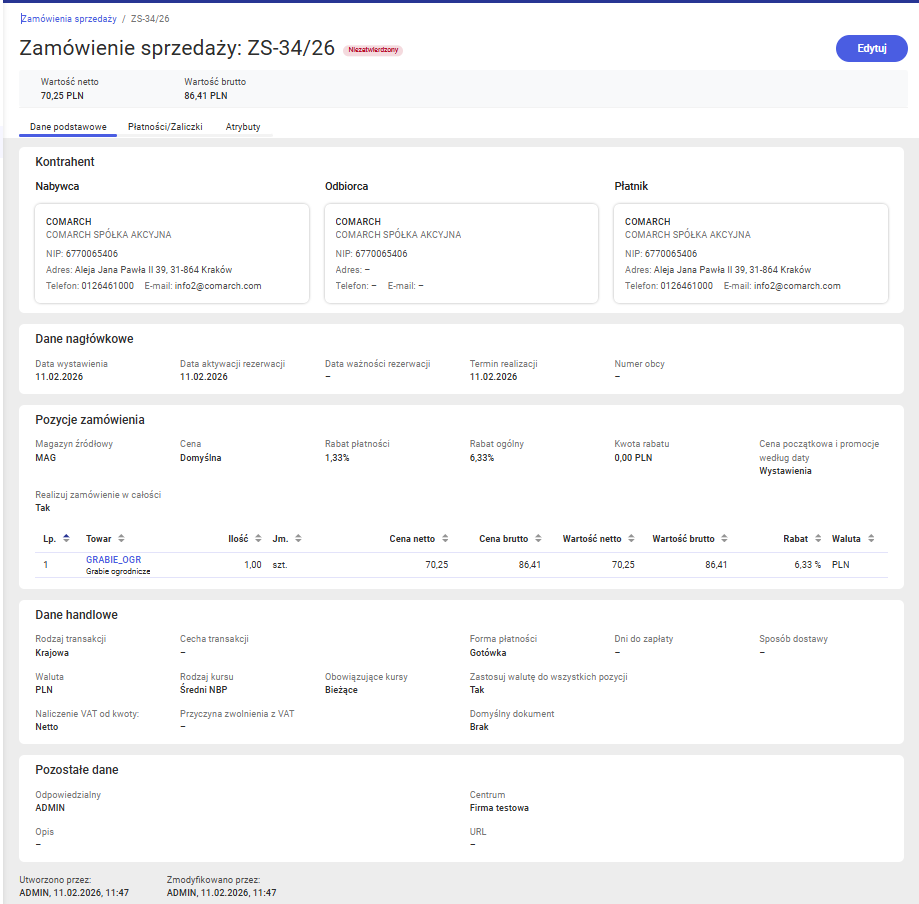Sort table by Lp. column icon
The image size is (919, 904).
coord(66,539)
